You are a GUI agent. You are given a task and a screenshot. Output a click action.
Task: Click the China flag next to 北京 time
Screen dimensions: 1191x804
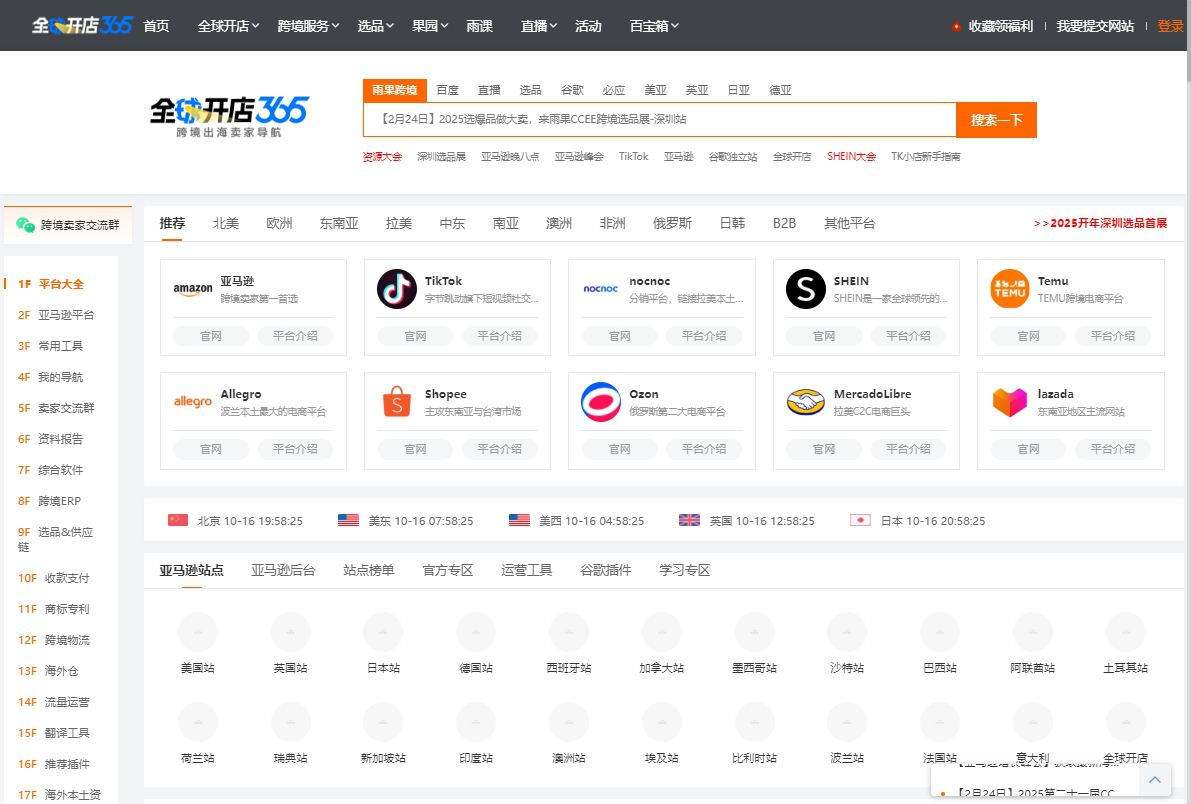click(178, 521)
